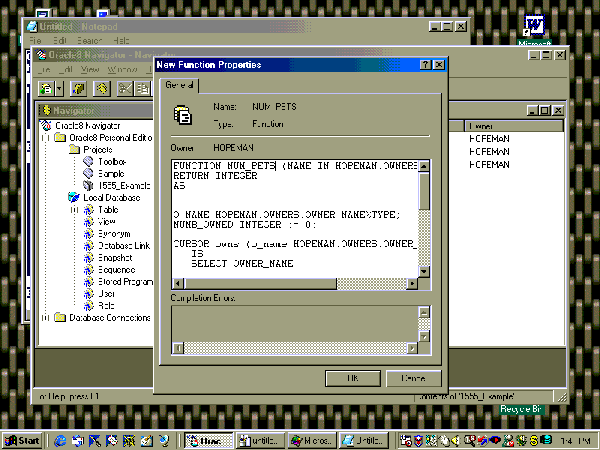600x450 pixels.
Task: Click the Cancel button in the dialog
Action: (x=413, y=378)
